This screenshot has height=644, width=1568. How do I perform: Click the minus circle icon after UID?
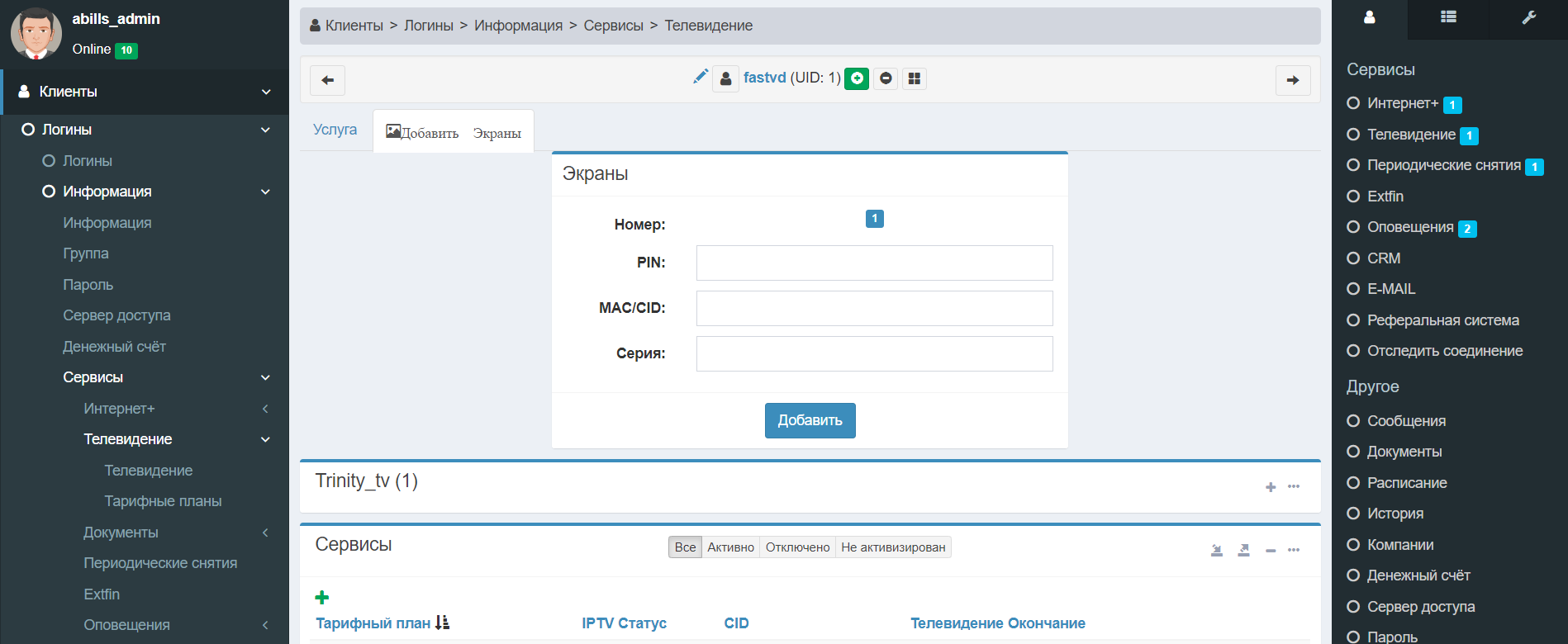coord(886,78)
